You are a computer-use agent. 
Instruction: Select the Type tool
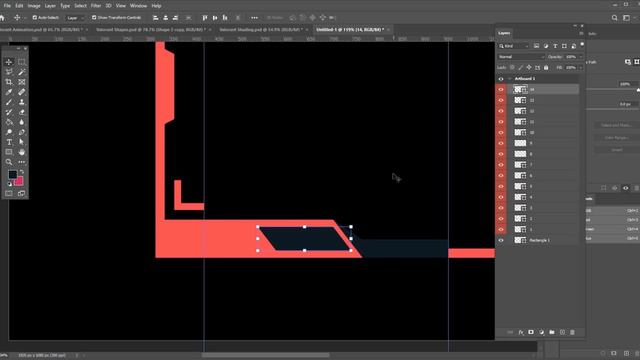pyautogui.click(x=9, y=142)
